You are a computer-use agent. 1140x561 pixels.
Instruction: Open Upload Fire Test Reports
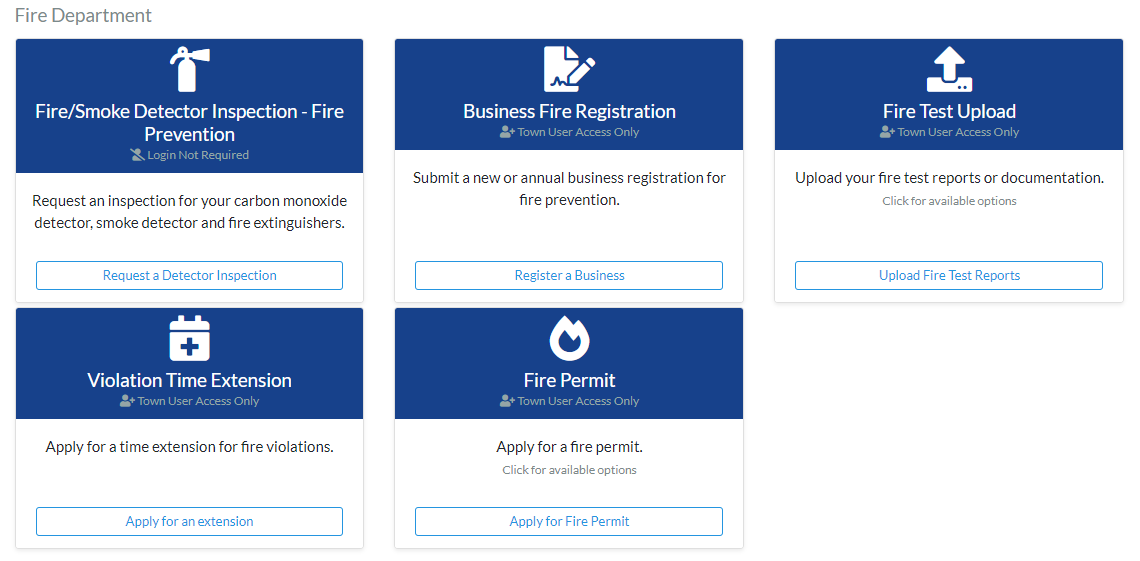(x=949, y=275)
